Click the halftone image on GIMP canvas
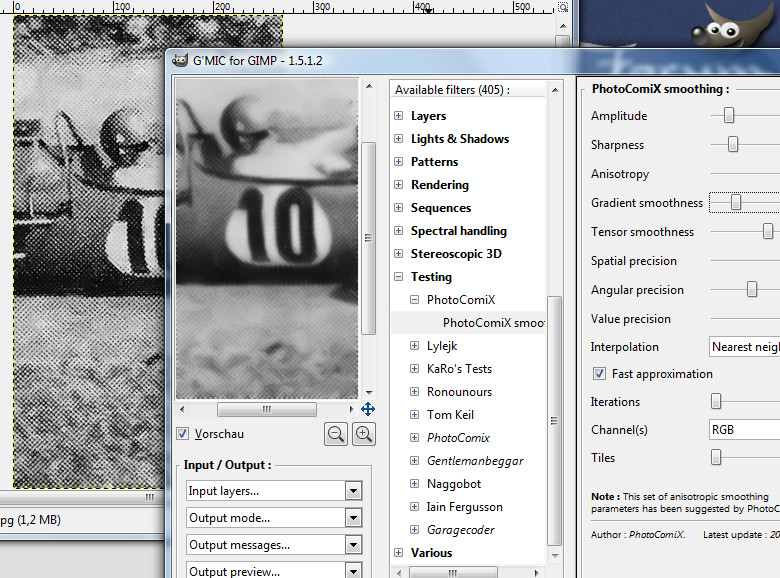Image resolution: width=780 pixels, height=578 pixels. pos(90,251)
